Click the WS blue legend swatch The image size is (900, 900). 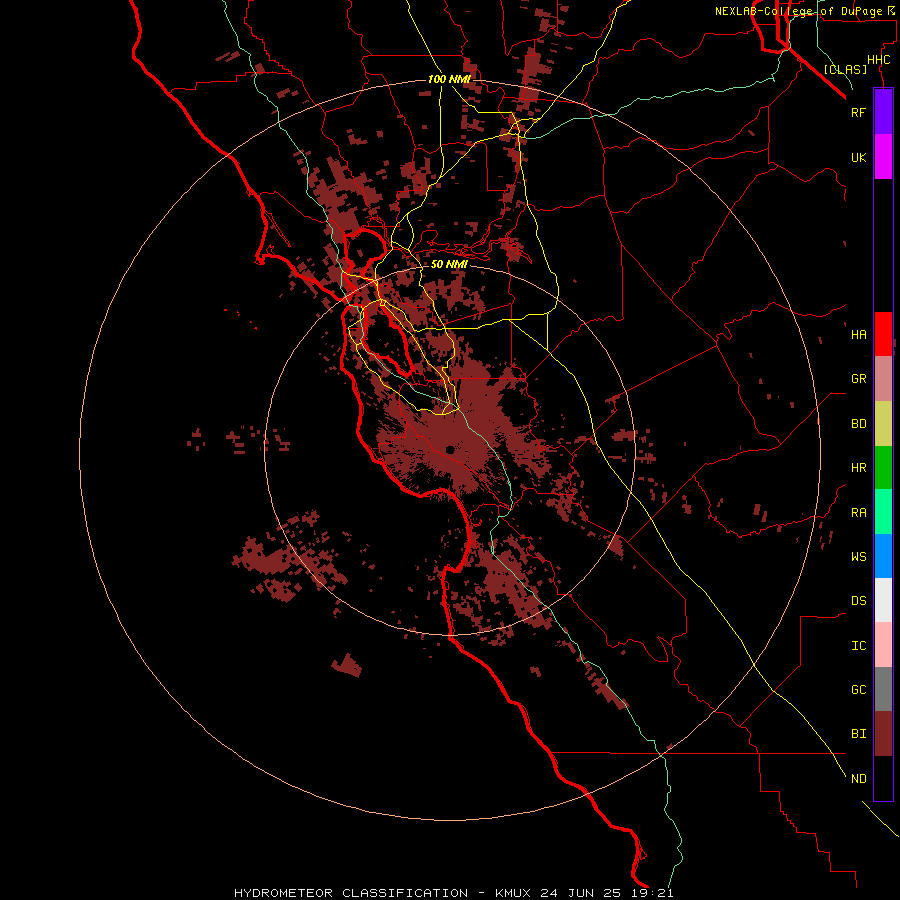[883, 556]
